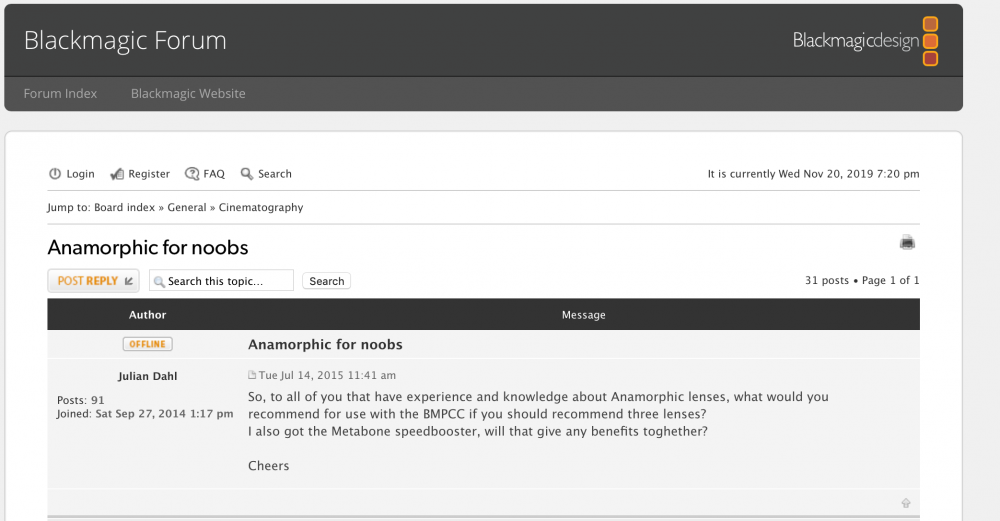Viewport: 1000px width, 521px height.
Task: Click the Register icon
Action: pos(117,174)
